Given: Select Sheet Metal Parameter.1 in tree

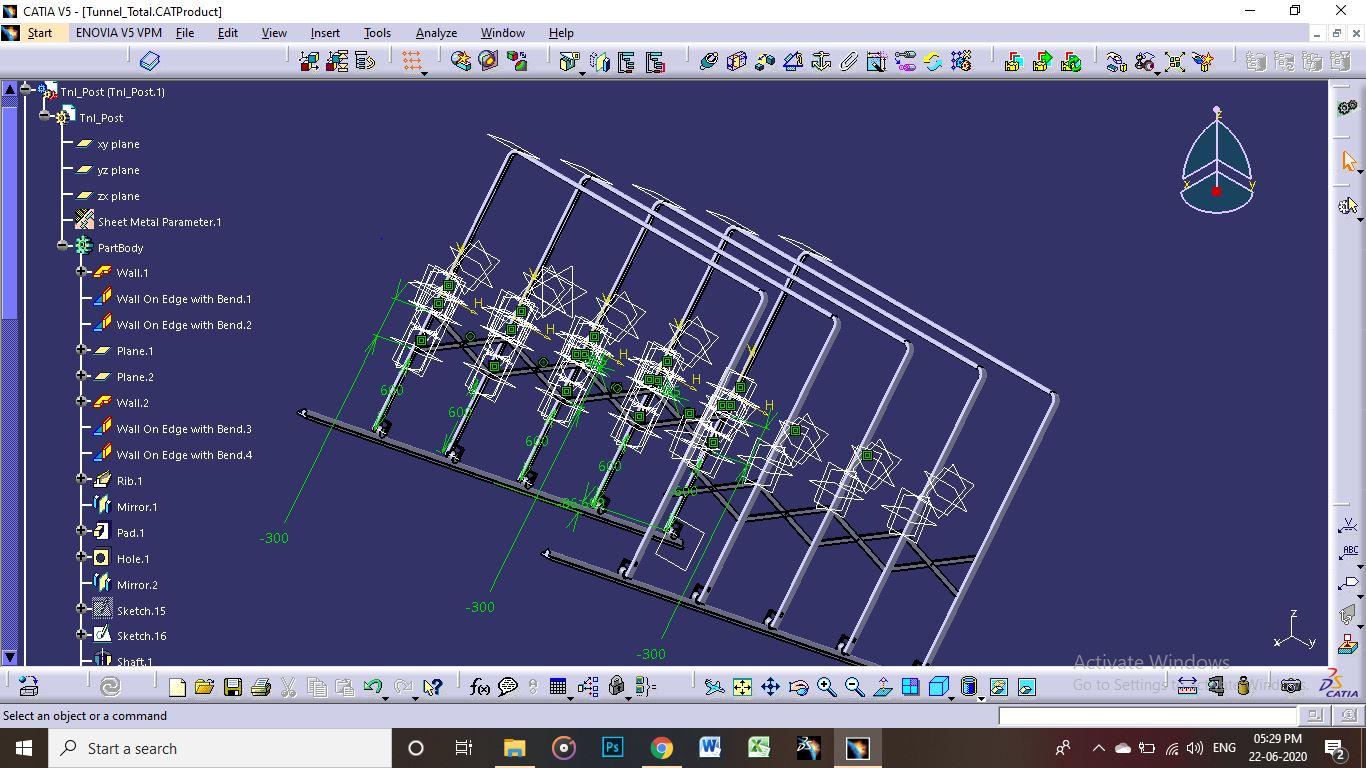Looking at the screenshot, I should (x=159, y=222).
